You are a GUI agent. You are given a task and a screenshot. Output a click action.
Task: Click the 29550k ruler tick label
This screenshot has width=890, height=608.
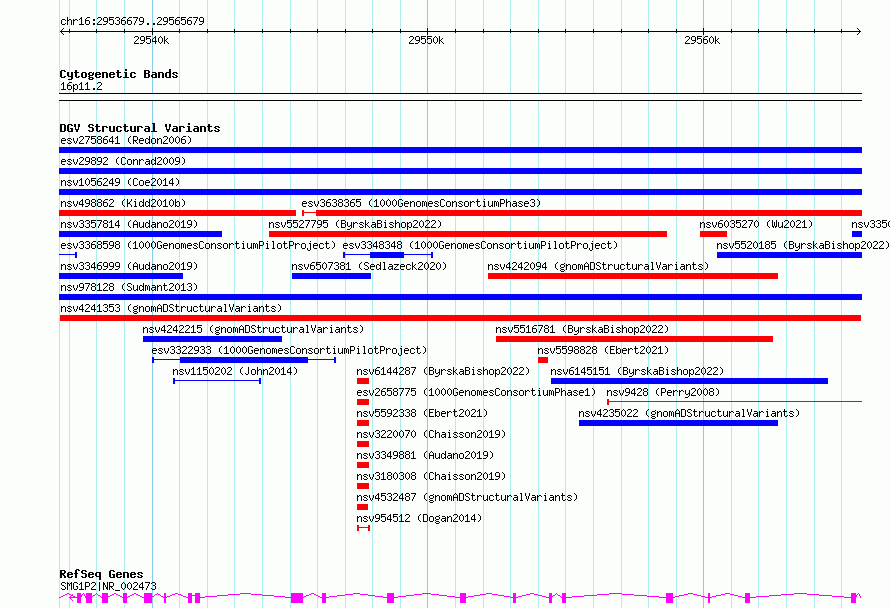point(426,40)
